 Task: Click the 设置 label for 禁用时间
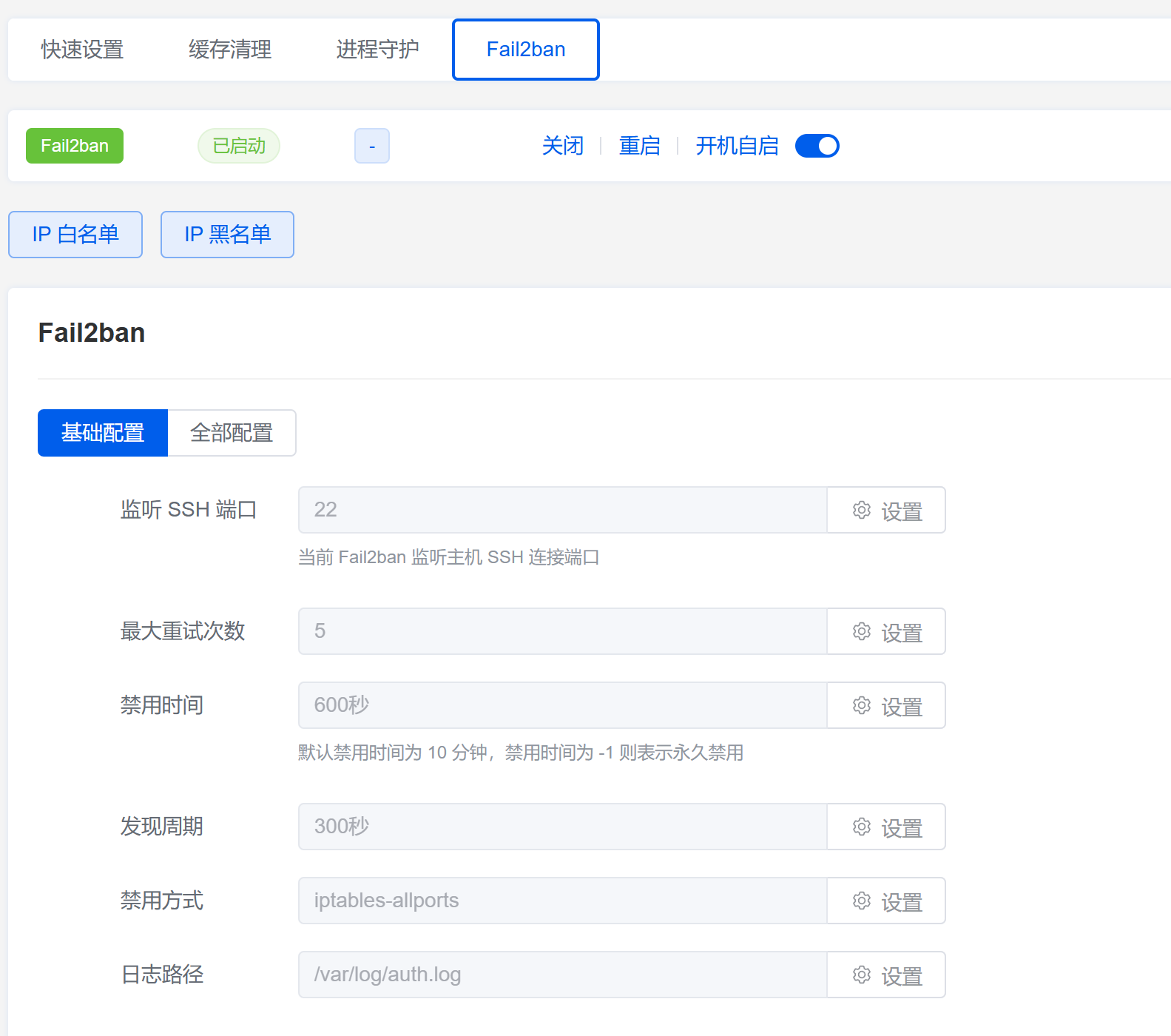pos(902,707)
